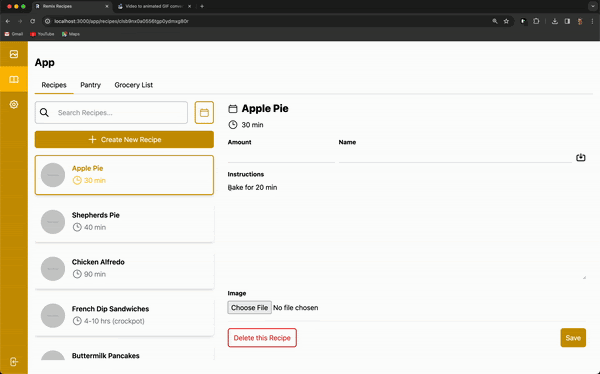Switch to the Pantry tab

90,85
